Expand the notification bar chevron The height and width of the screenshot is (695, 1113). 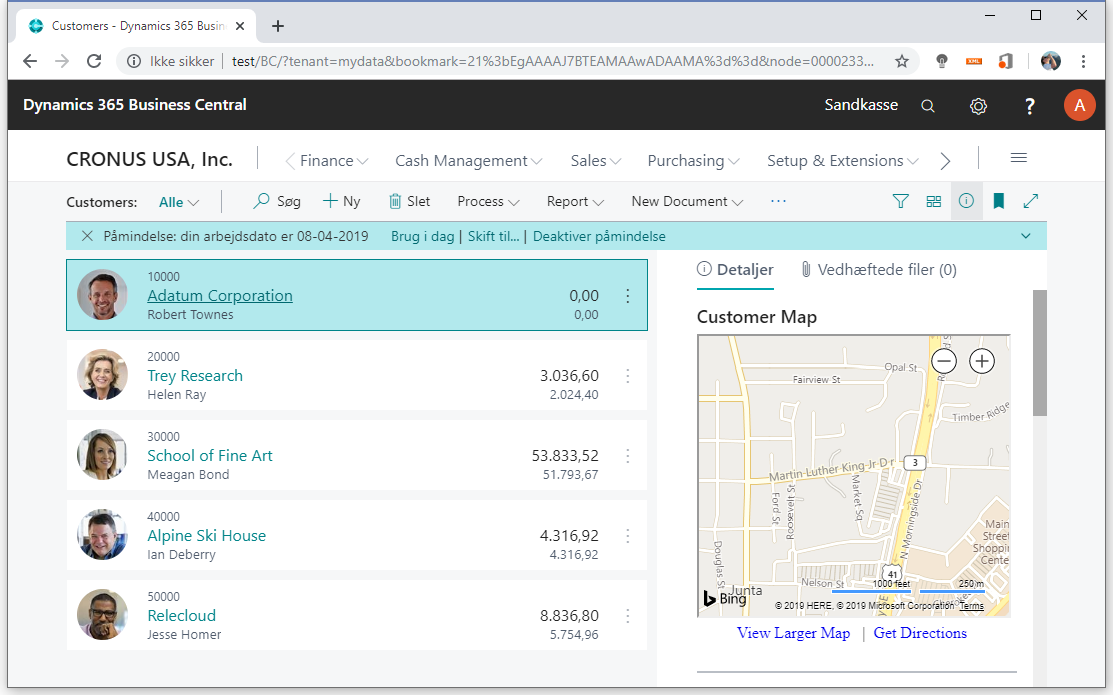click(x=1026, y=236)
